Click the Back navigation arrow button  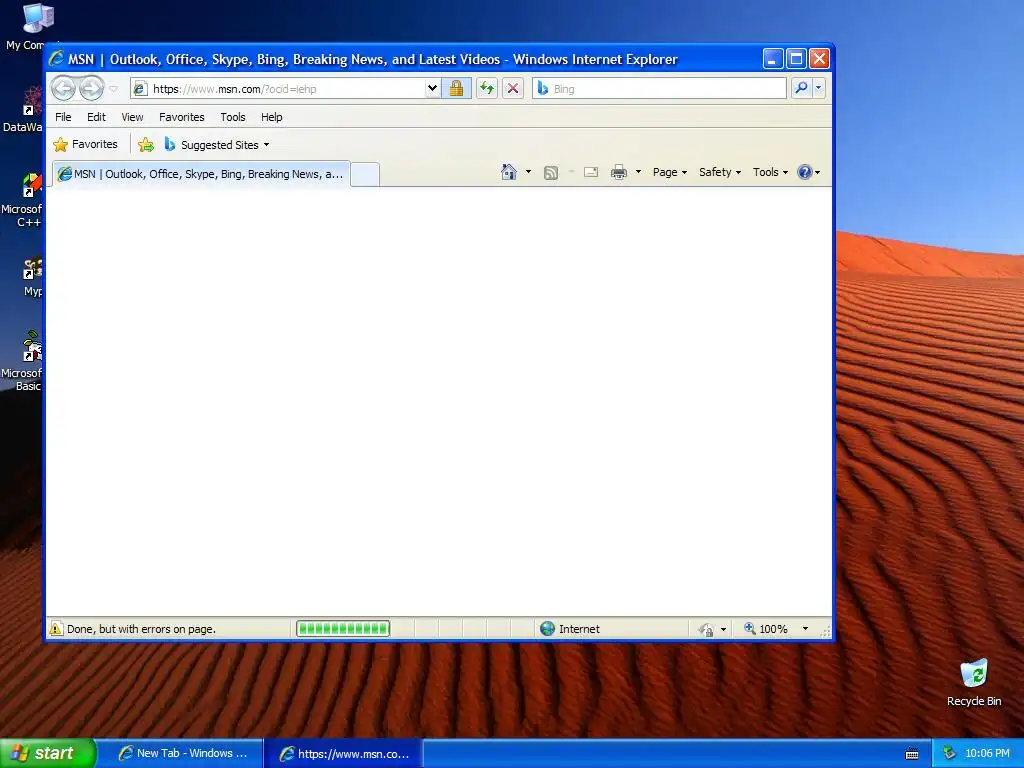coord(63,88)
